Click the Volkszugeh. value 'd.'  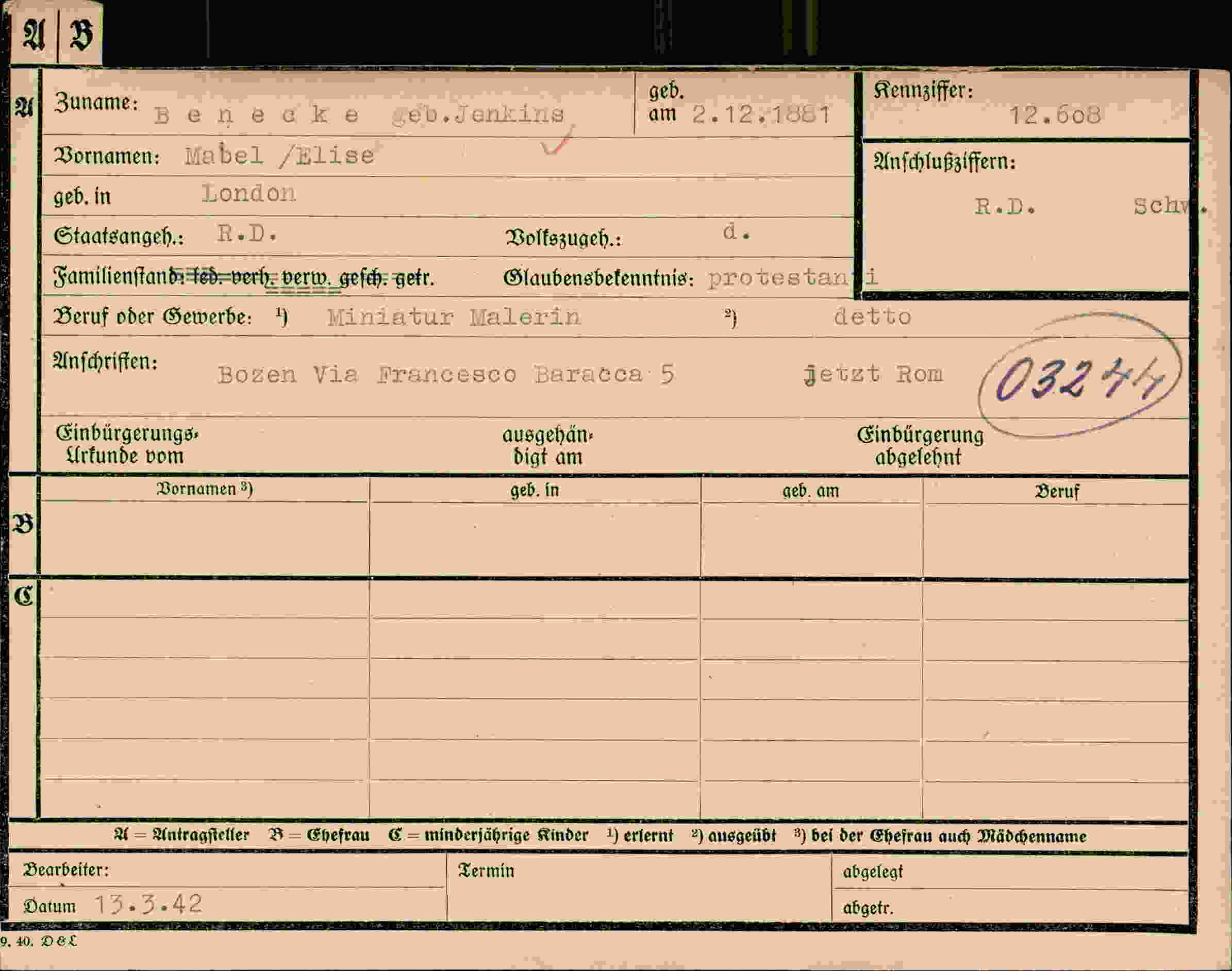coord(737,231)
